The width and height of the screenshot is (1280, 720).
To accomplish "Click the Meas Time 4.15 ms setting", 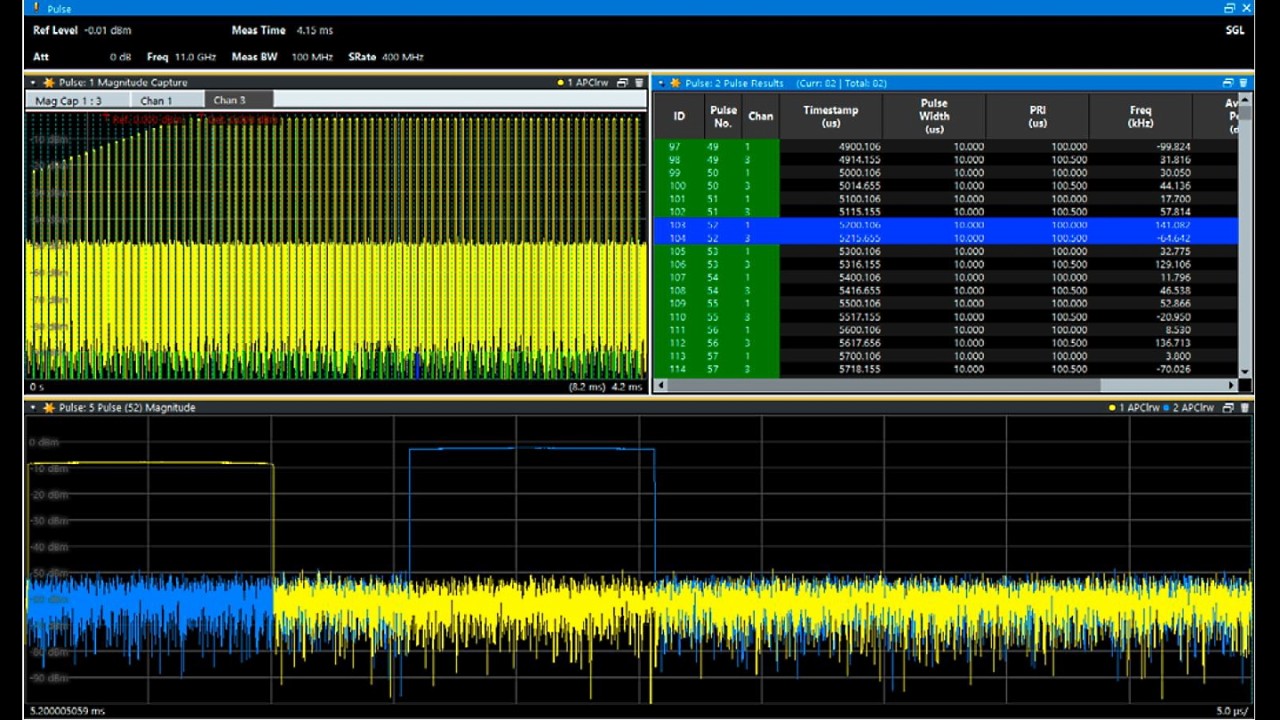I will [282, 31].
